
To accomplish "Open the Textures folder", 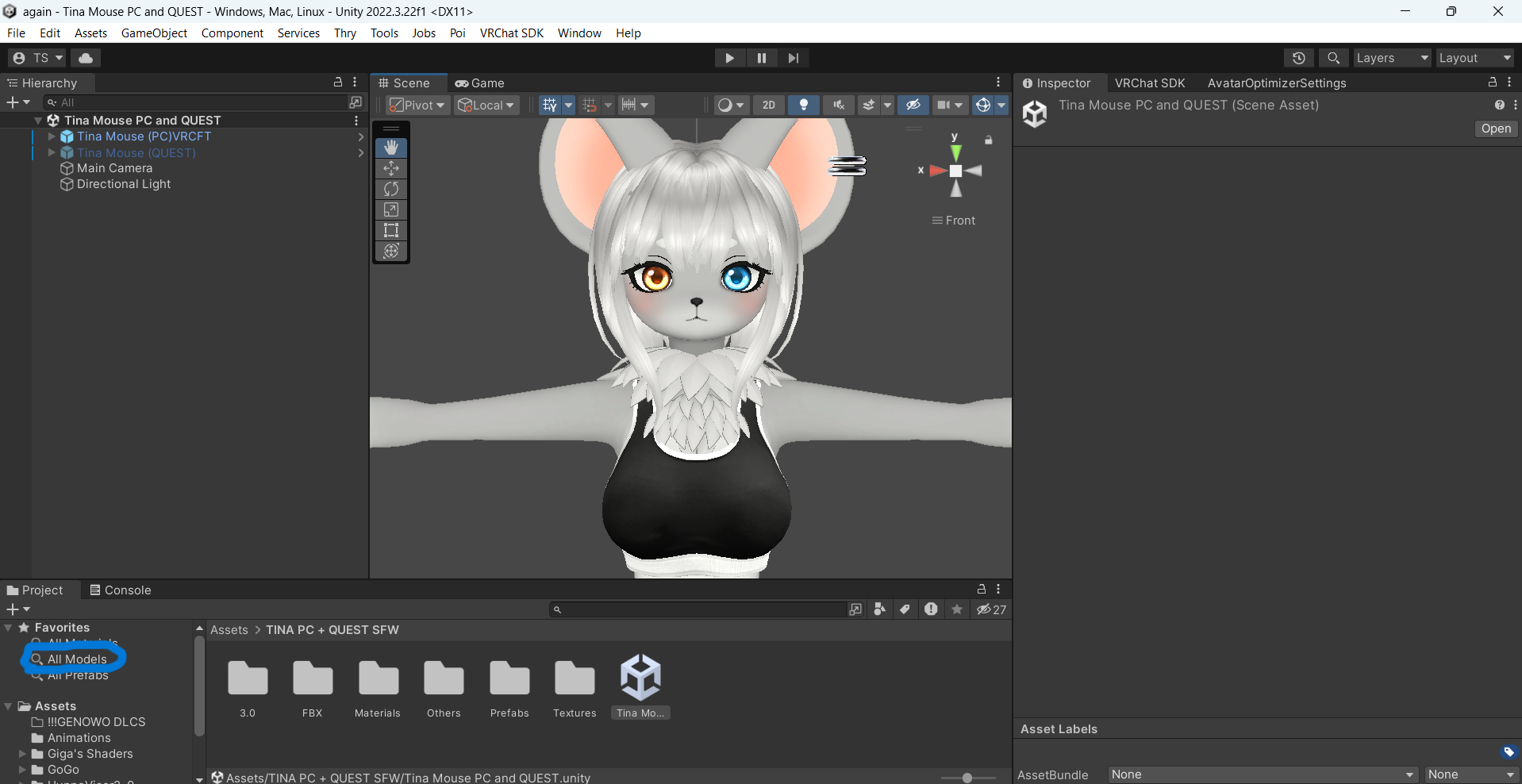I will pos(575,688).
